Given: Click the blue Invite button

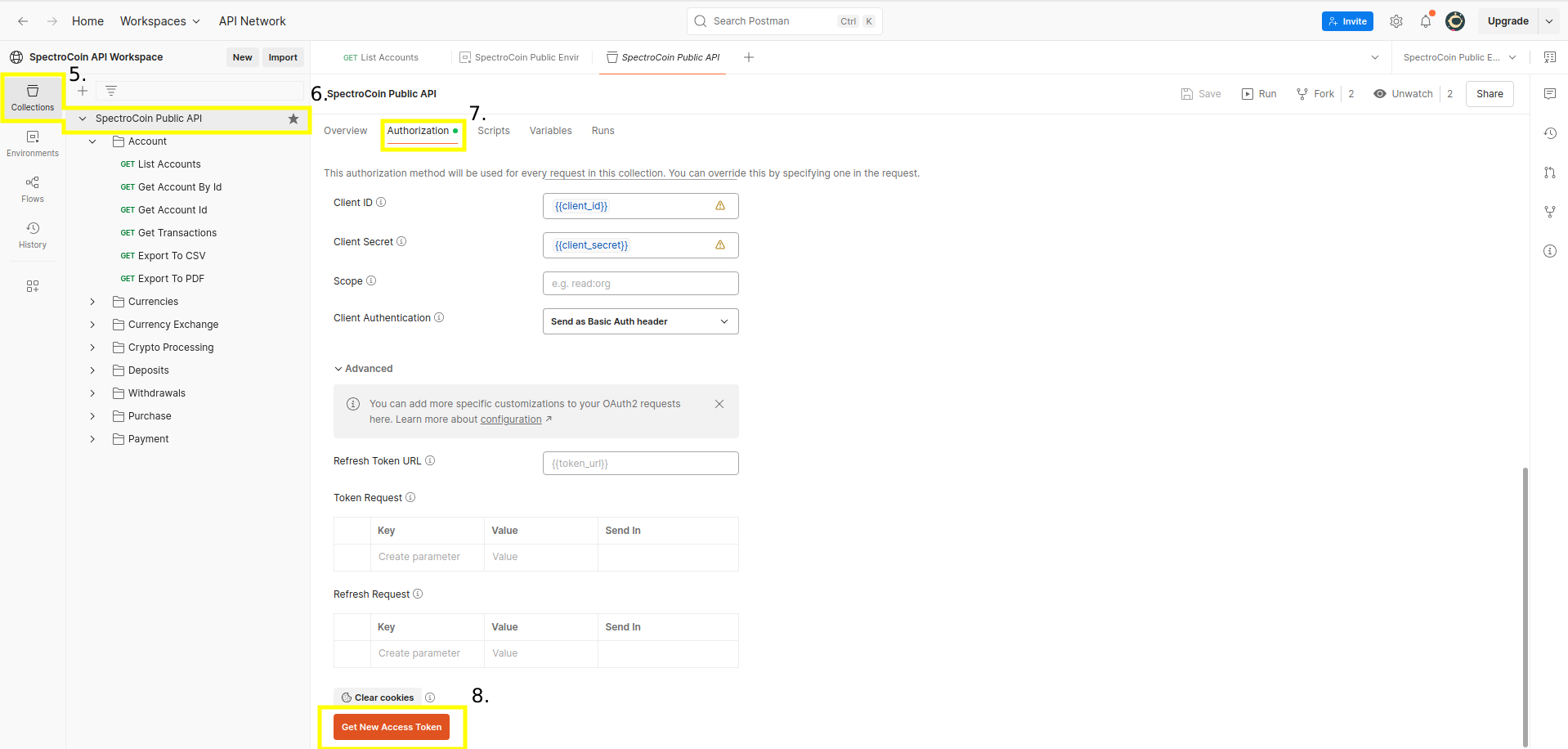Looking at the screenshot, I should coord(1347,21).
